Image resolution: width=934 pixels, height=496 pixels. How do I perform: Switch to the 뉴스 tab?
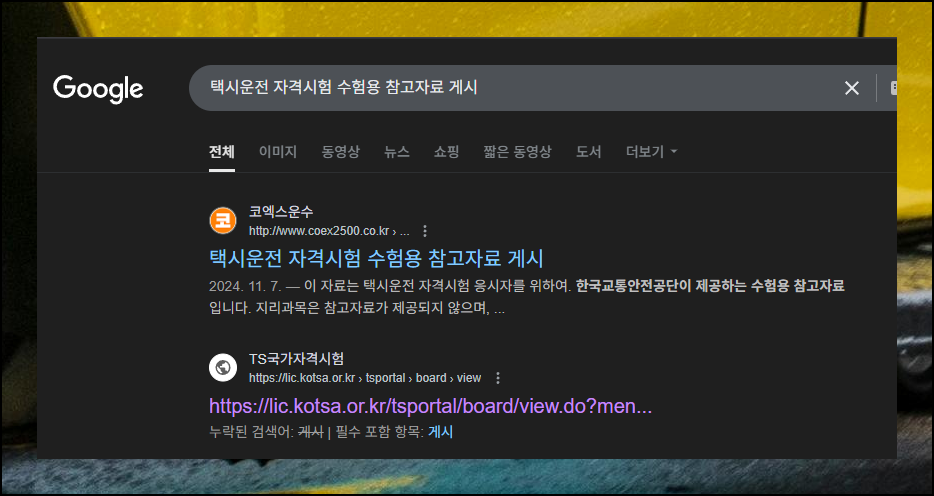click(x=397, y=152)
